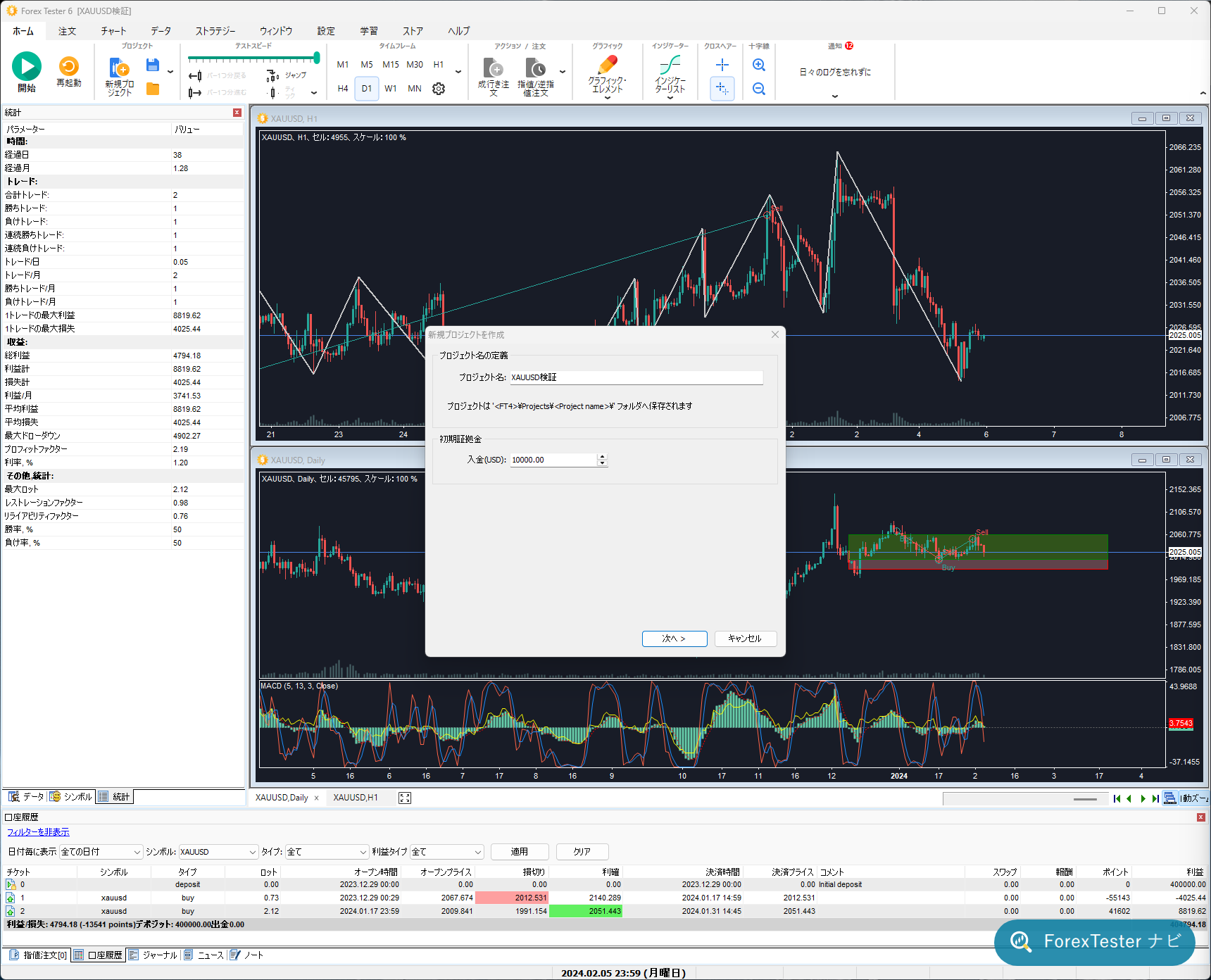Click the chart shift toggle icon beside 自動ズーム
The height and width of the screenshot is (980, 1211).
[1170, 798]
